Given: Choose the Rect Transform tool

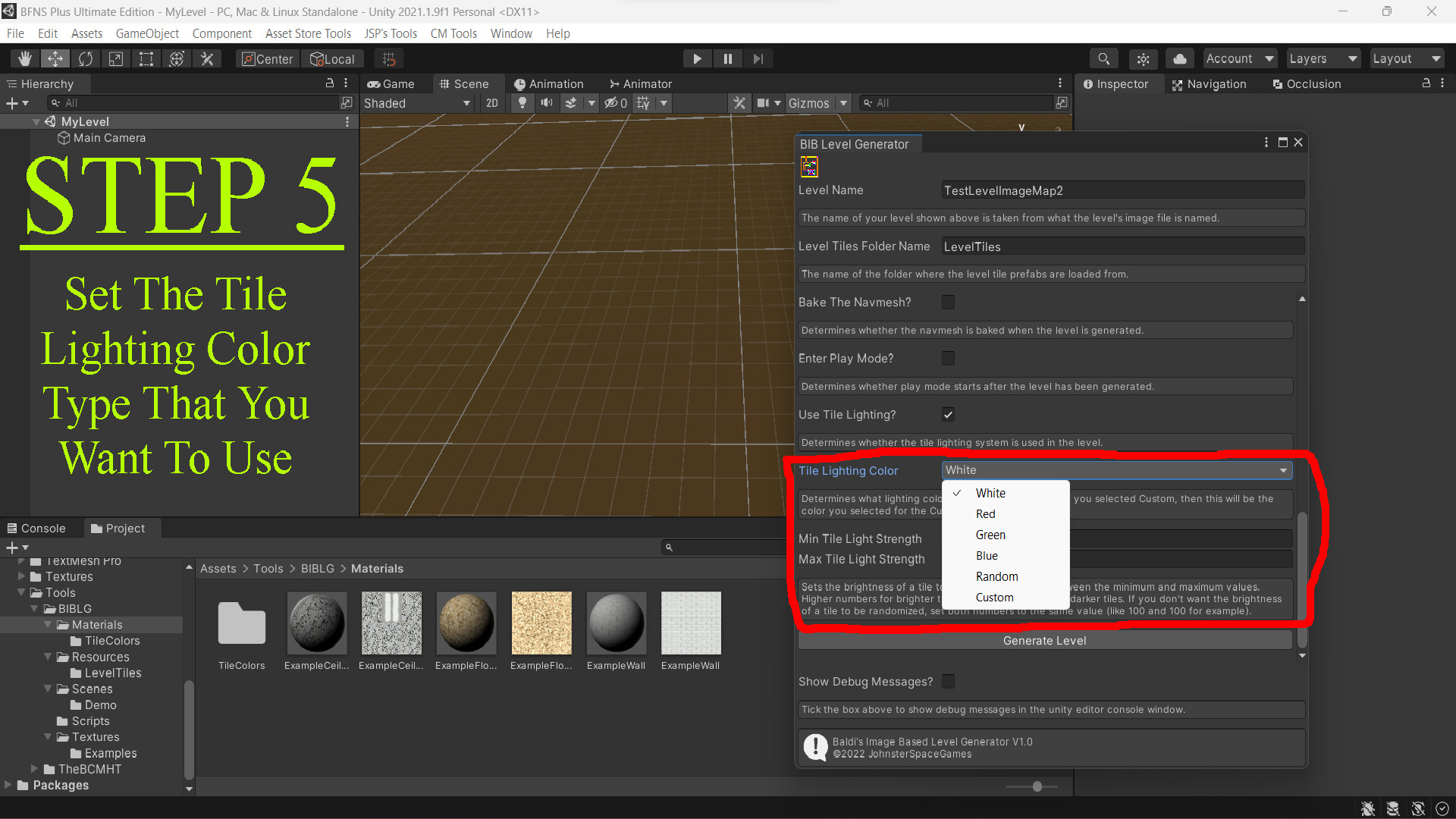Looking at the screenshot, I should [146, 58].
